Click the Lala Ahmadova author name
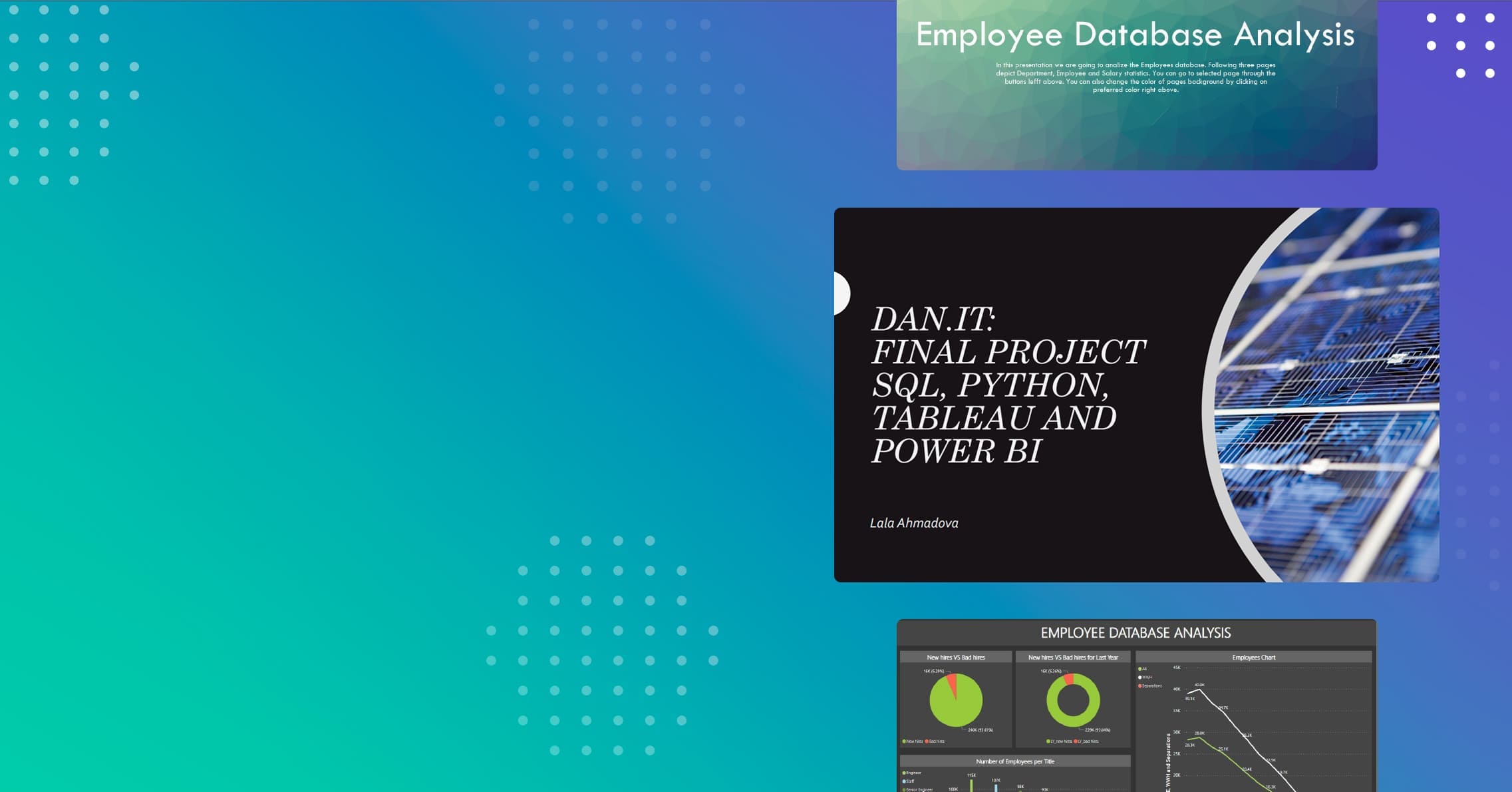This screenshot has width=1512, height=792. 913,523
